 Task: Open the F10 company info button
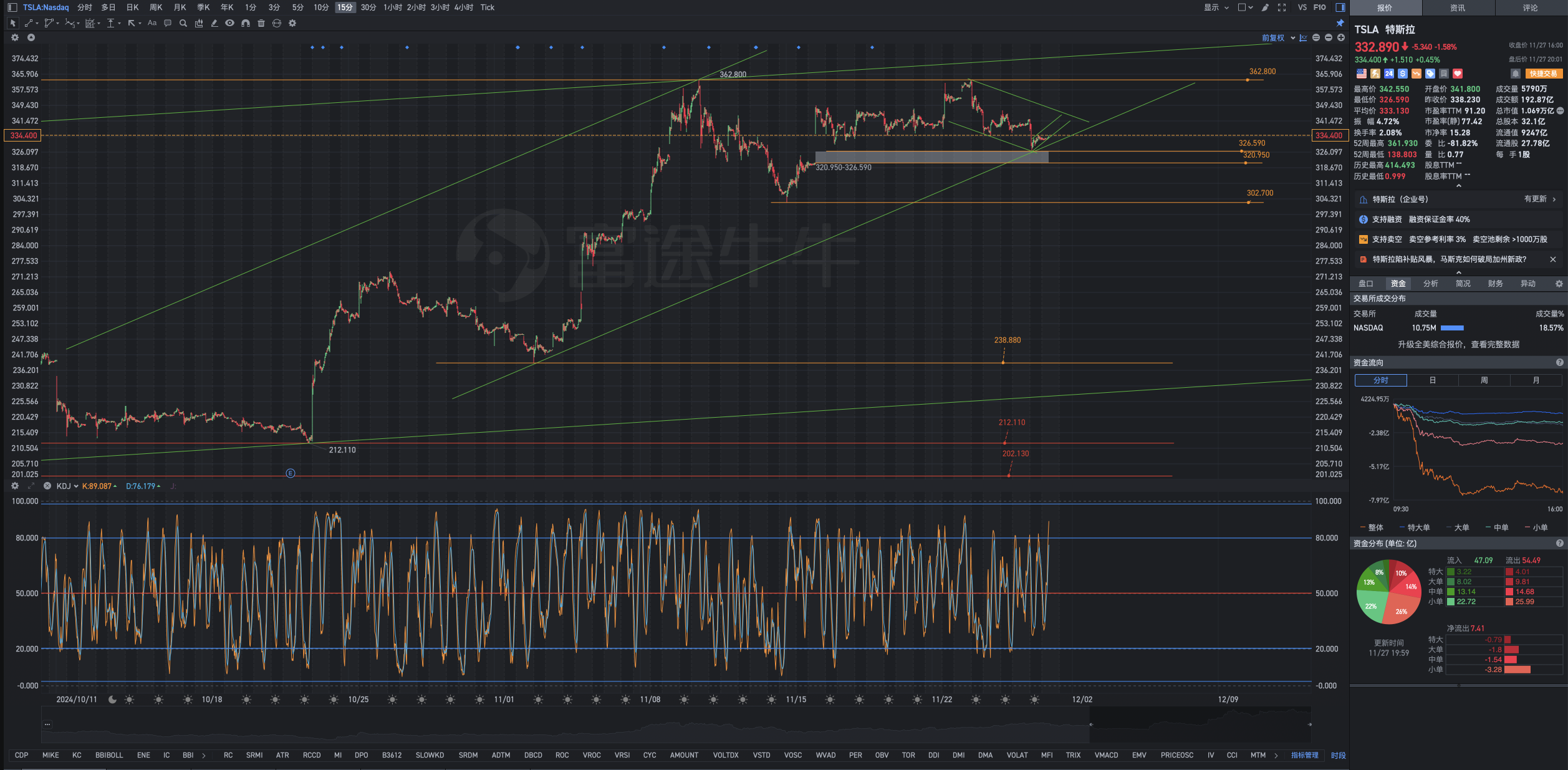1320,7
